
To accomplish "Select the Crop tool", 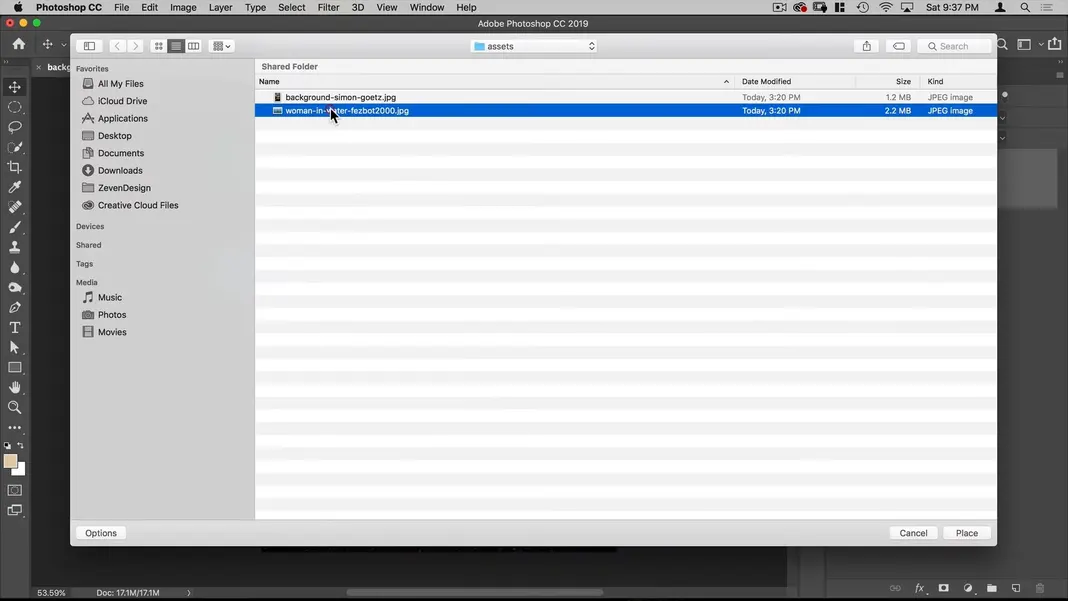I will (14, 167).
